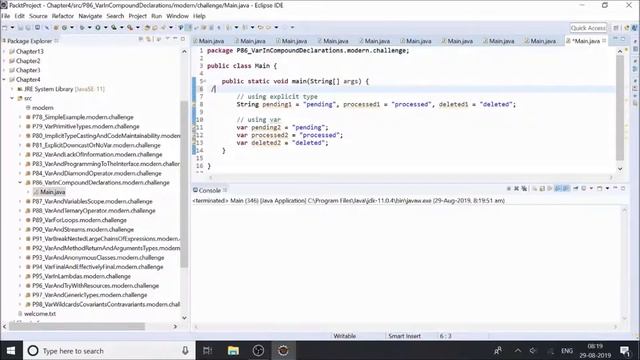Screen dimensions: 640x360
Task: Click the Terminate icon in Console toolbar
Action: click(x=509, y=189)
